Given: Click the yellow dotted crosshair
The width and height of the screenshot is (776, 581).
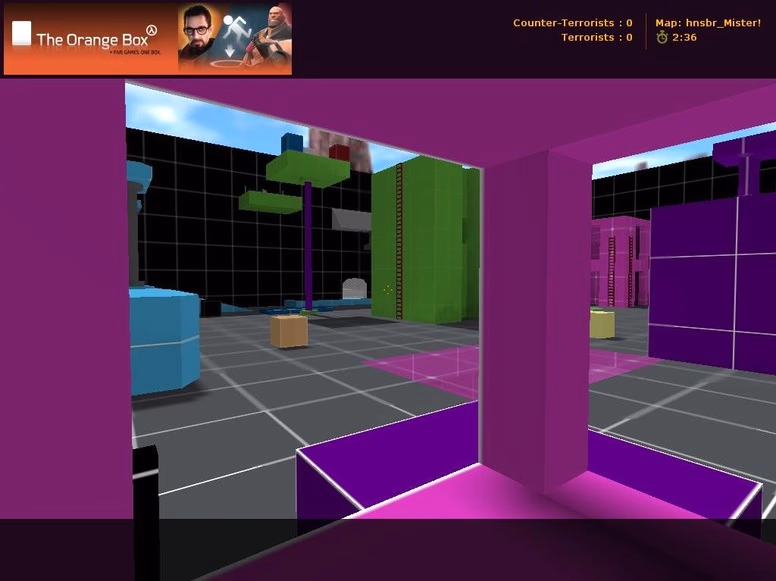Looking at the screenshot, I should click(x=388, y=290).
